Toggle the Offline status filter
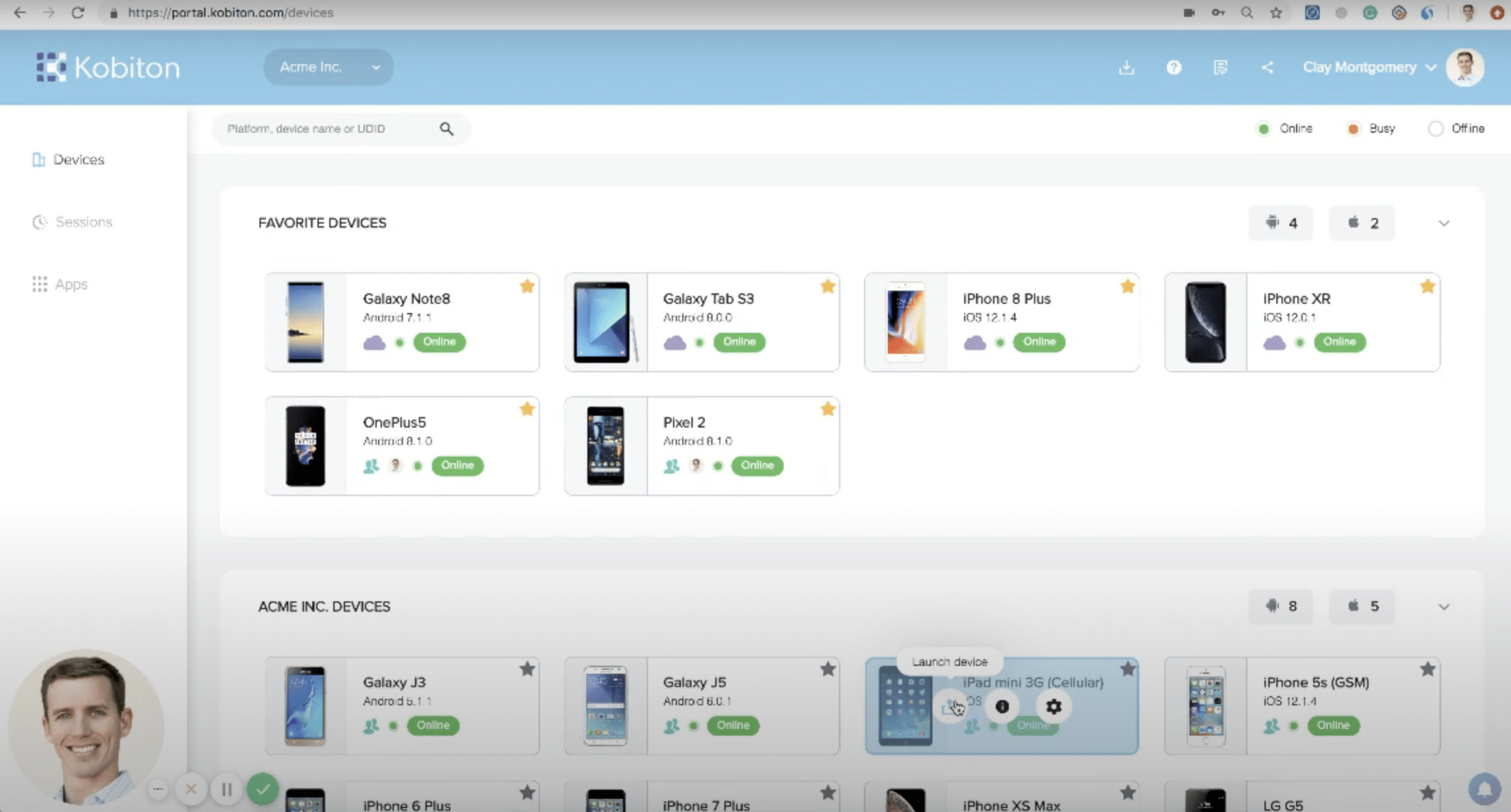Viewport: 1511px width, 812px height. point(1435,129)
